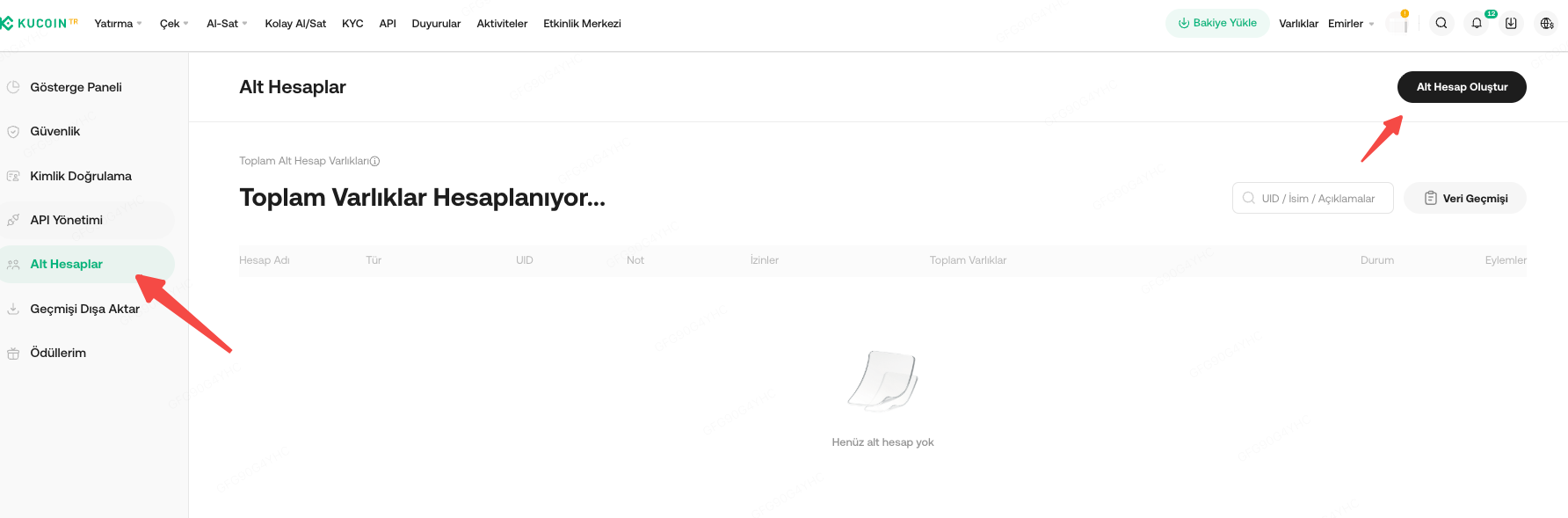Image resolution: width=1568 pixels, height=518 pixels.
Task: Open Kolay Al/Sat in the top menu
Action: (295, 24)
